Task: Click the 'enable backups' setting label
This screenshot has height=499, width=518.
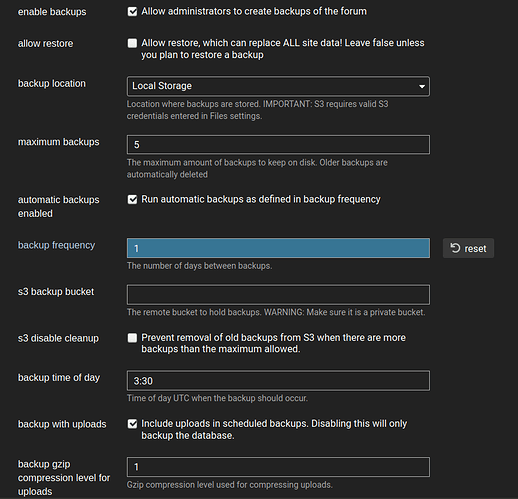Action: [x=52, y=12]
